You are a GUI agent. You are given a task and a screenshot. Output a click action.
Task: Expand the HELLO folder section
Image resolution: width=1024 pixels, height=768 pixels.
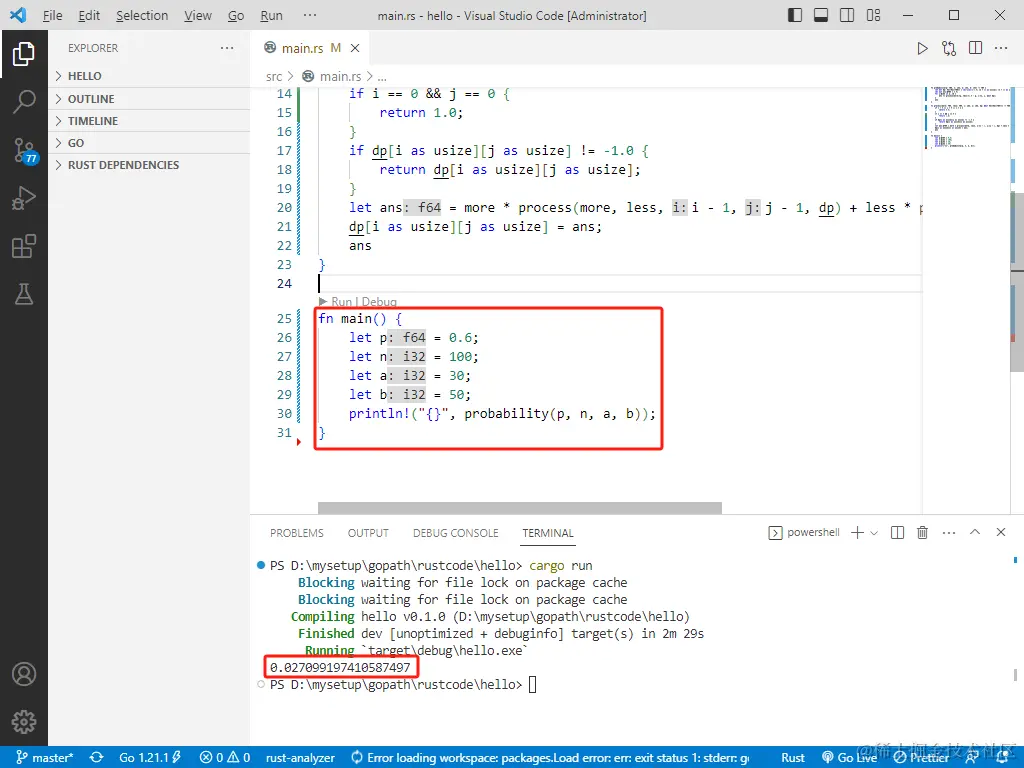(x=149, y=76)
